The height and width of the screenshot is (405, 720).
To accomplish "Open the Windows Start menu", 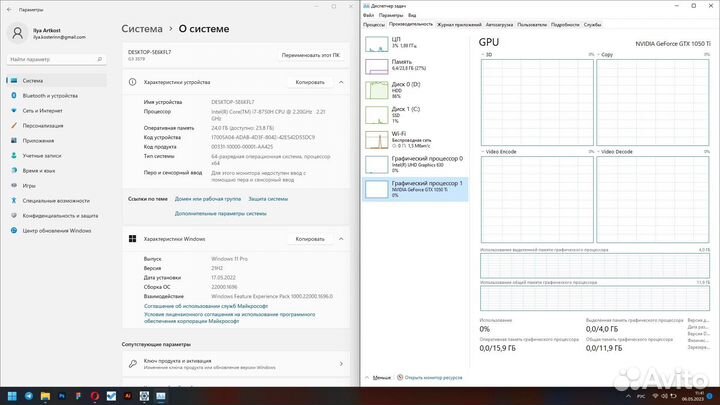I will point(12,396).
